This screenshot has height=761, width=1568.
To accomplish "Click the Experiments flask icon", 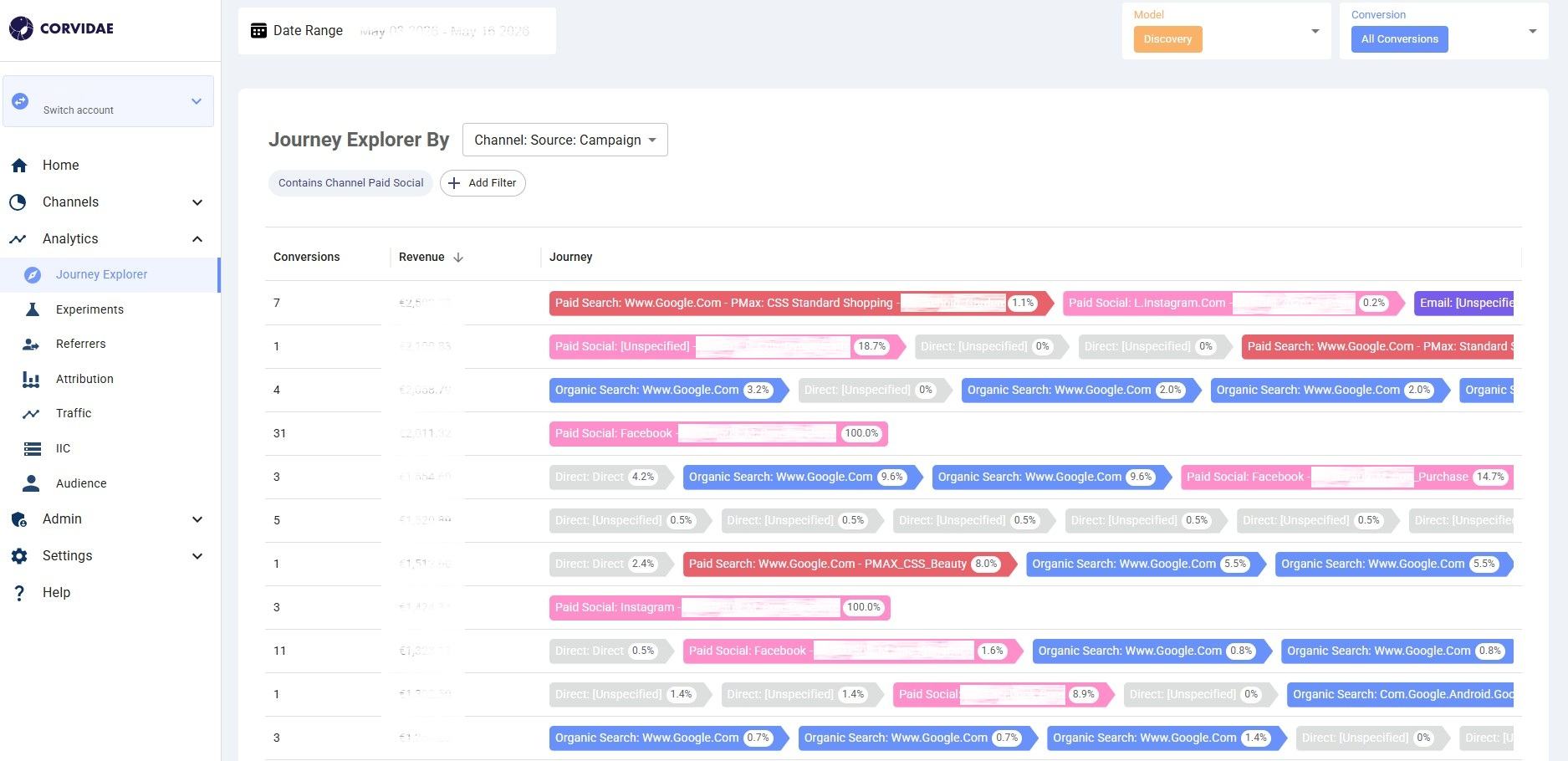I will tap(32, 309).
